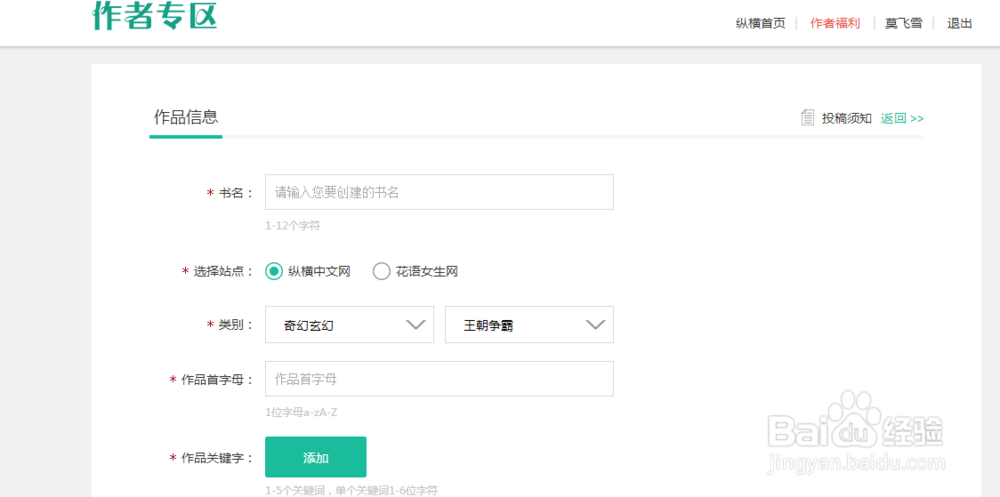Click the 返回 >> link
Viewport: 1000px width, 497px height.
tap(902, 119)
